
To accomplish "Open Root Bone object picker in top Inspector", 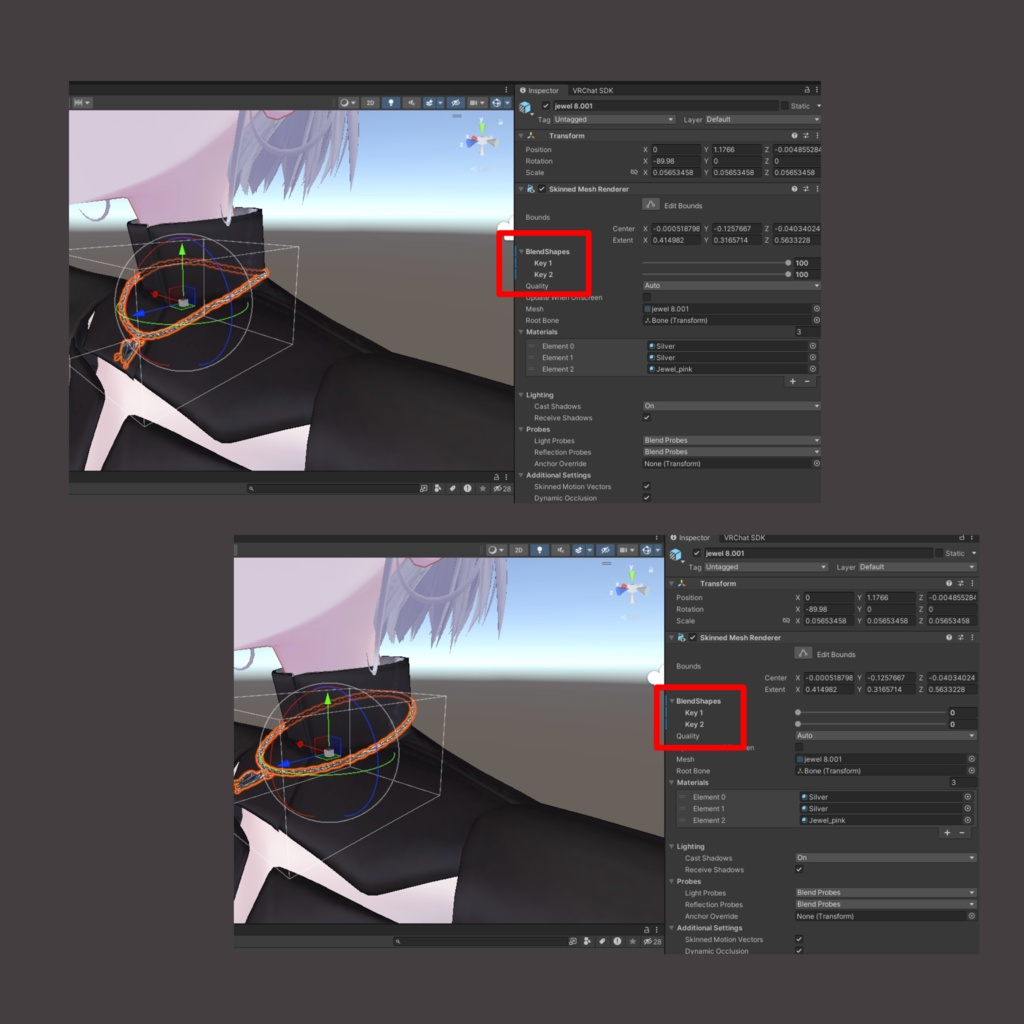I will (816, 320).
